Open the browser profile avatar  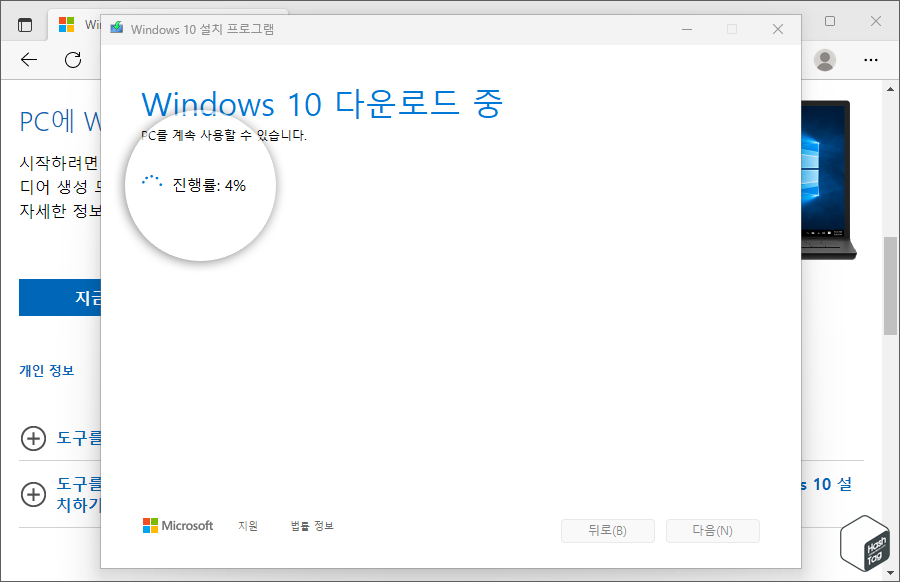[x=825, y=60]
